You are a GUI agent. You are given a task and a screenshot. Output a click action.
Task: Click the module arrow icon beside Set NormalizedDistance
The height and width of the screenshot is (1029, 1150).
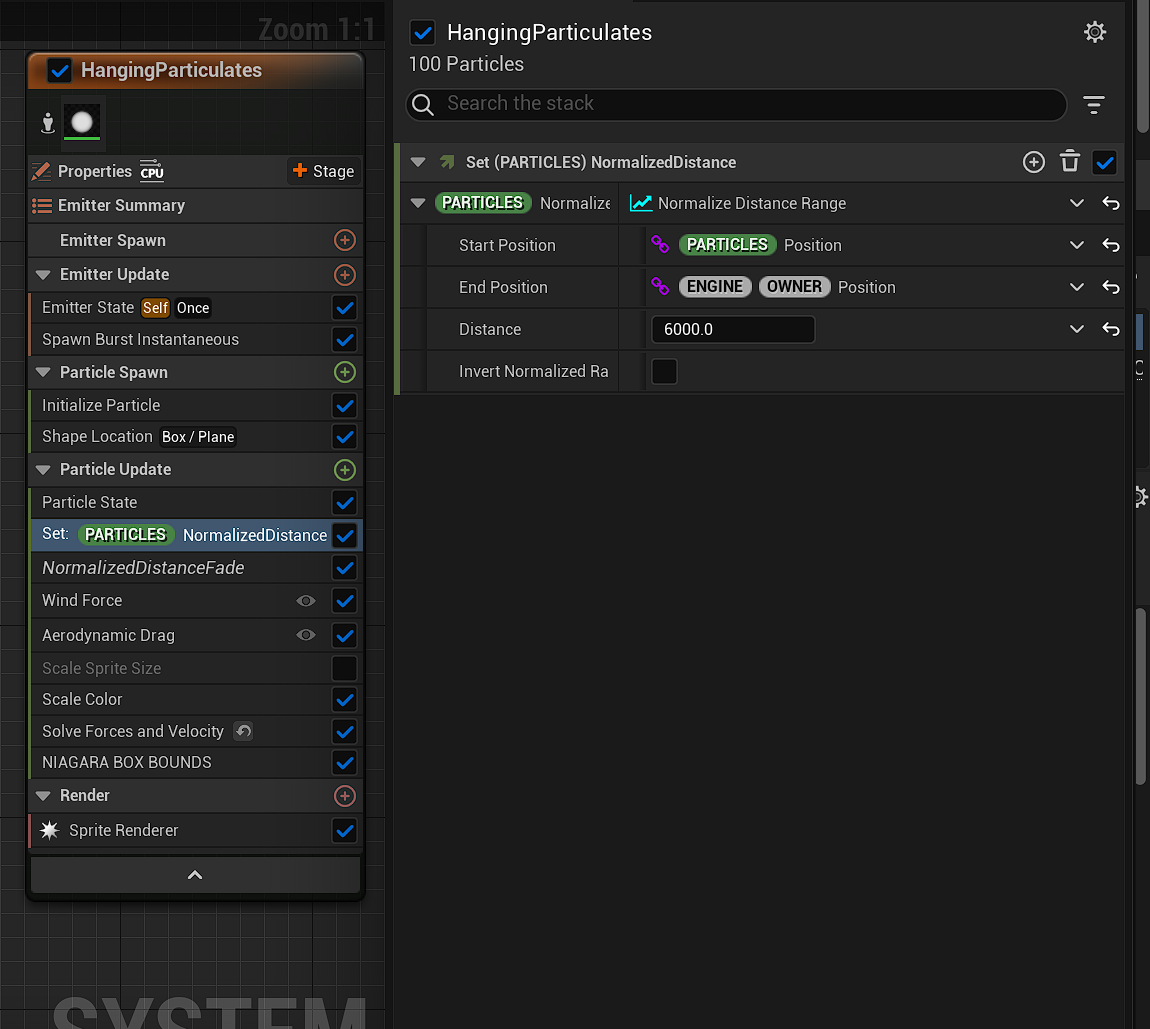point(447,162)
